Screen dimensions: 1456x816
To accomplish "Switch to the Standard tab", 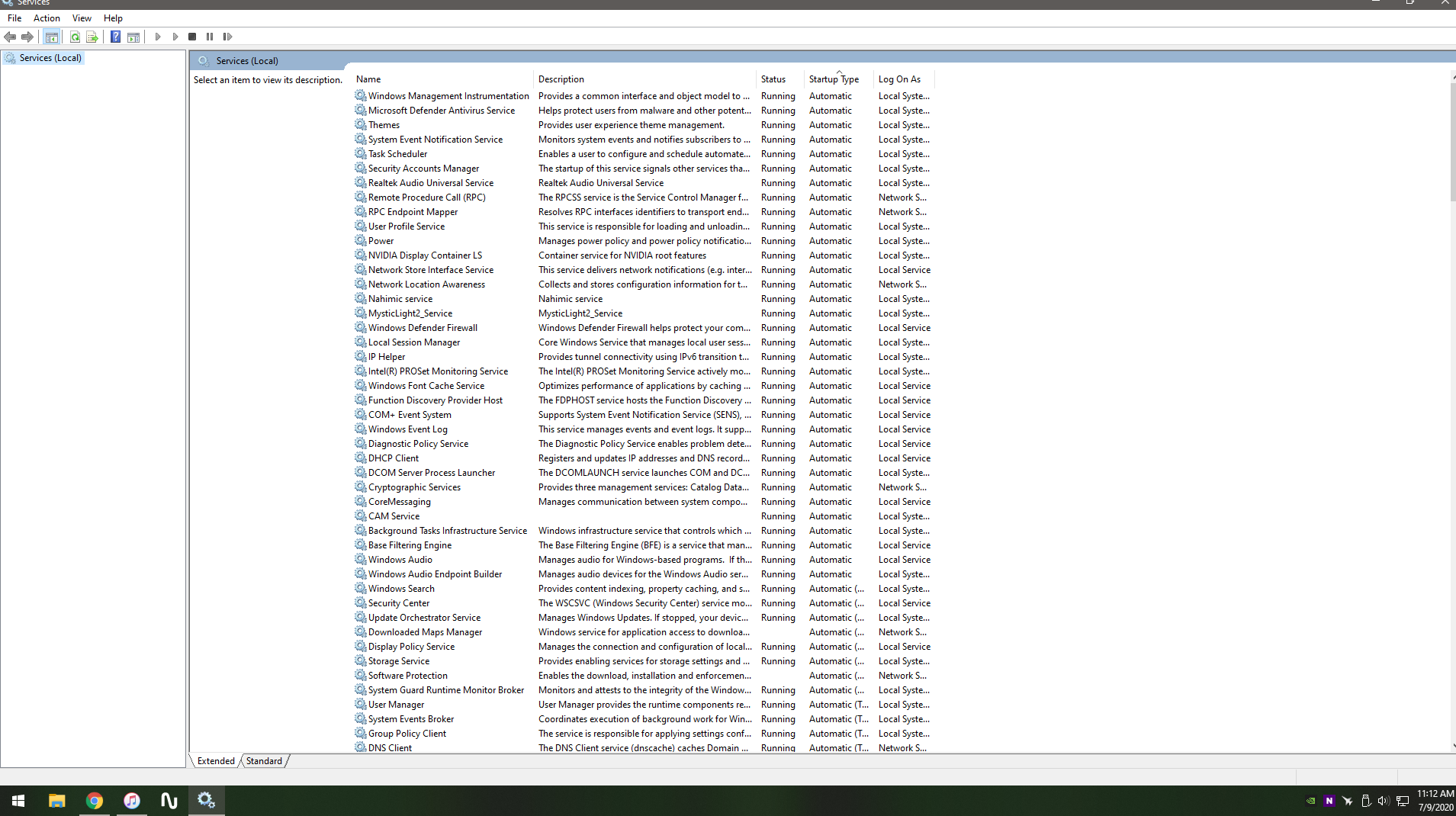I will (x=264, y=761).
